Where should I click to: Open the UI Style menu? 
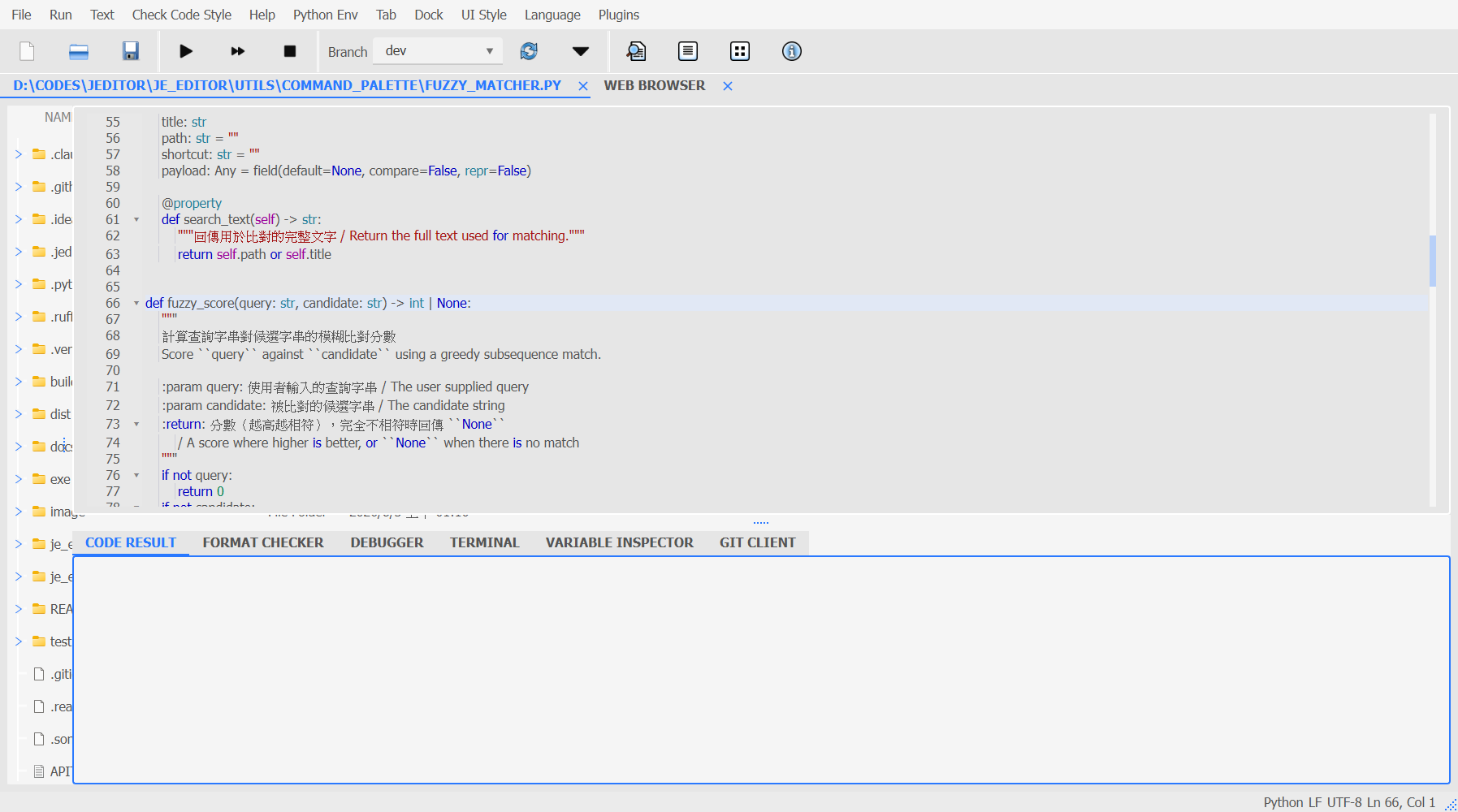pos(484,15)
